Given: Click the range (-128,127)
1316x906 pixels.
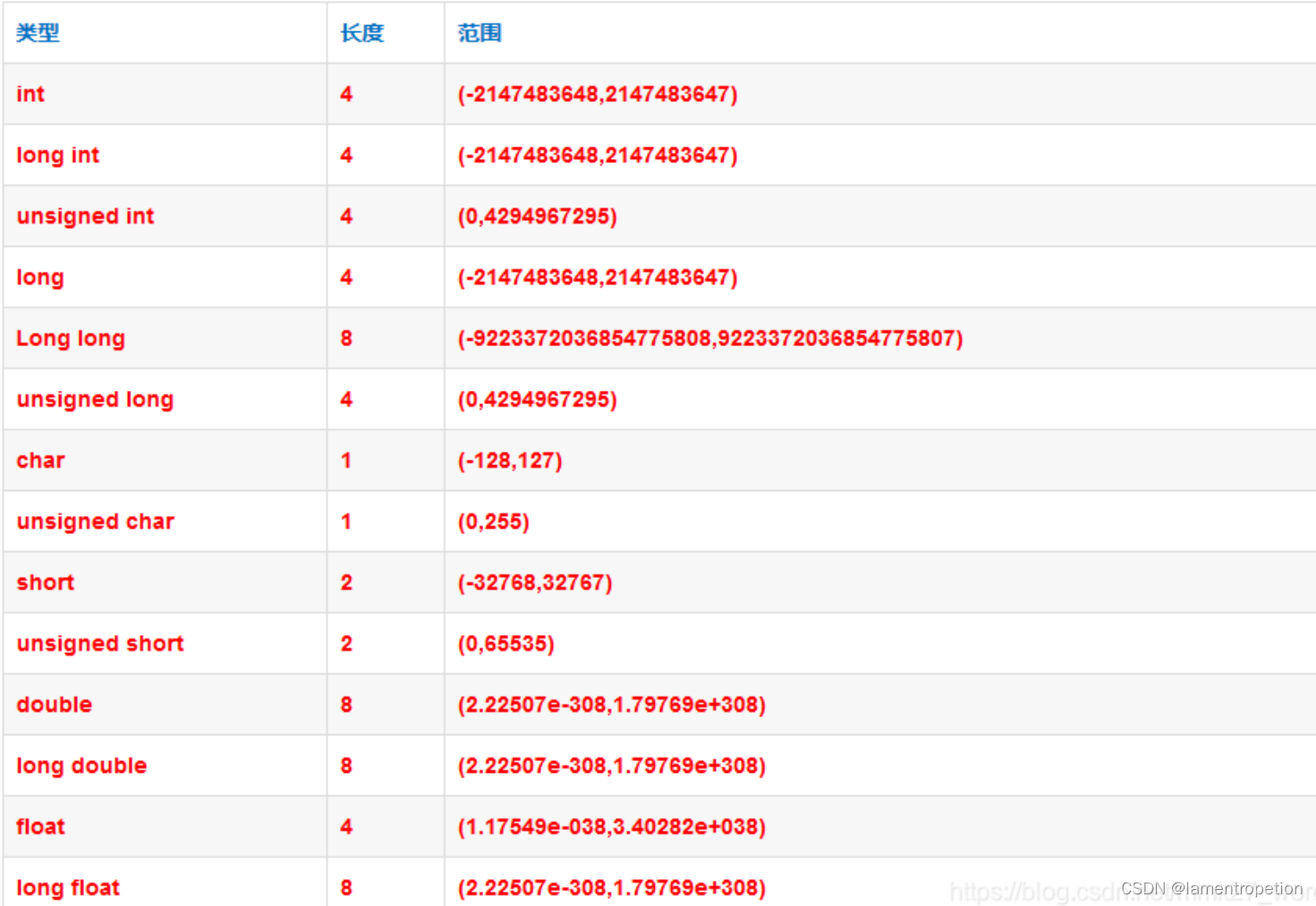Looking at the screenshot, I should coord(510,461).
